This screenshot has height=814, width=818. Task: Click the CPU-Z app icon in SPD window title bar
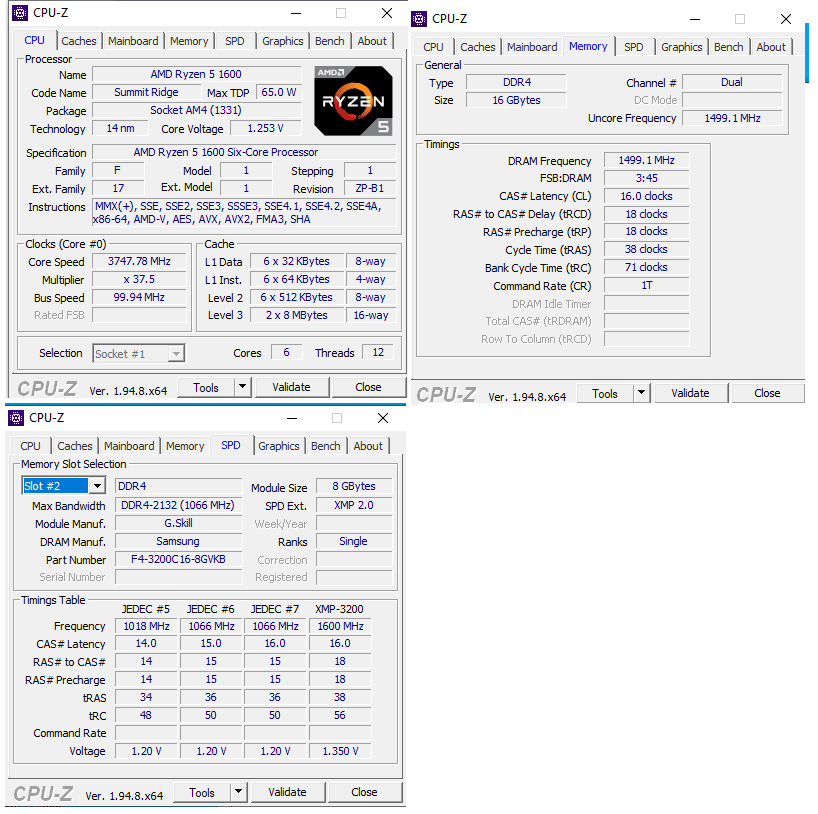click(x=16, y=418)
